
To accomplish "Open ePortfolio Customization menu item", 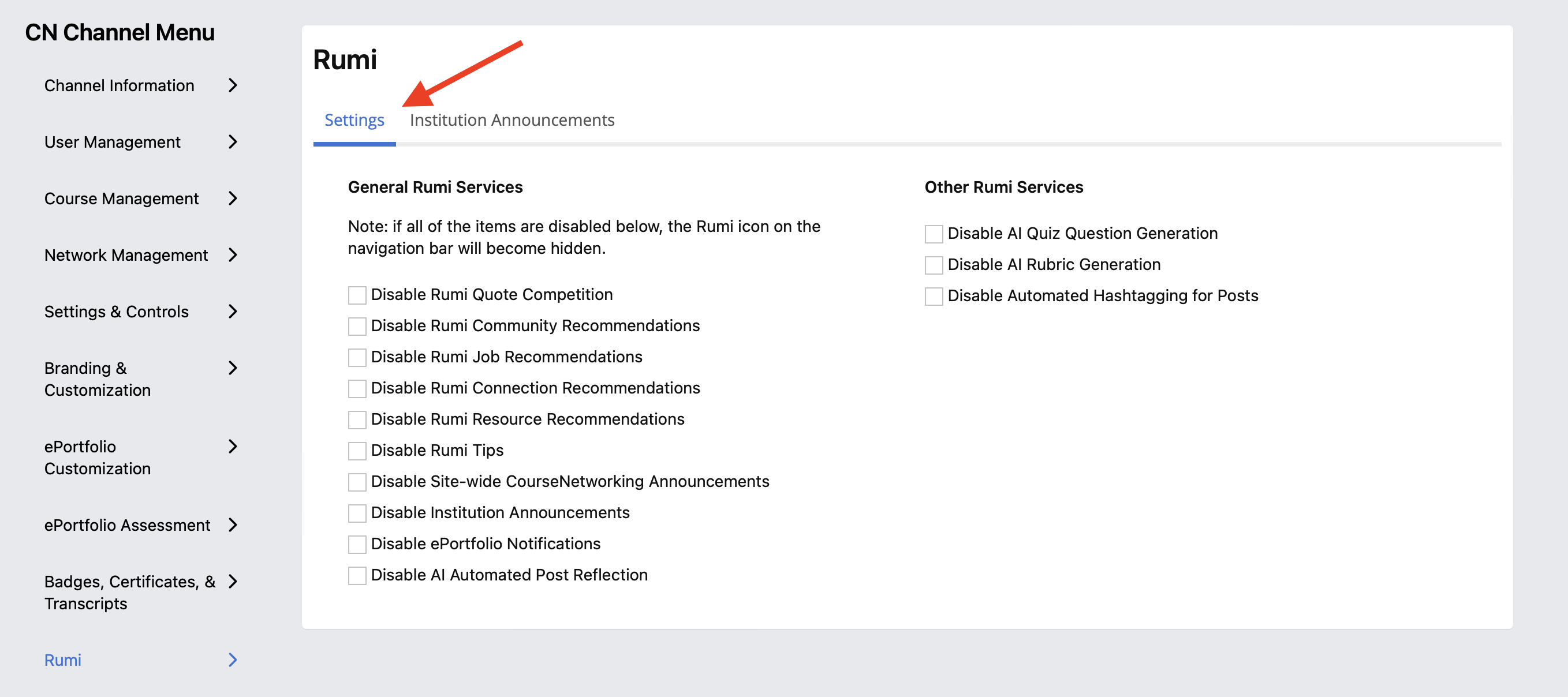I will pos(98,458).
